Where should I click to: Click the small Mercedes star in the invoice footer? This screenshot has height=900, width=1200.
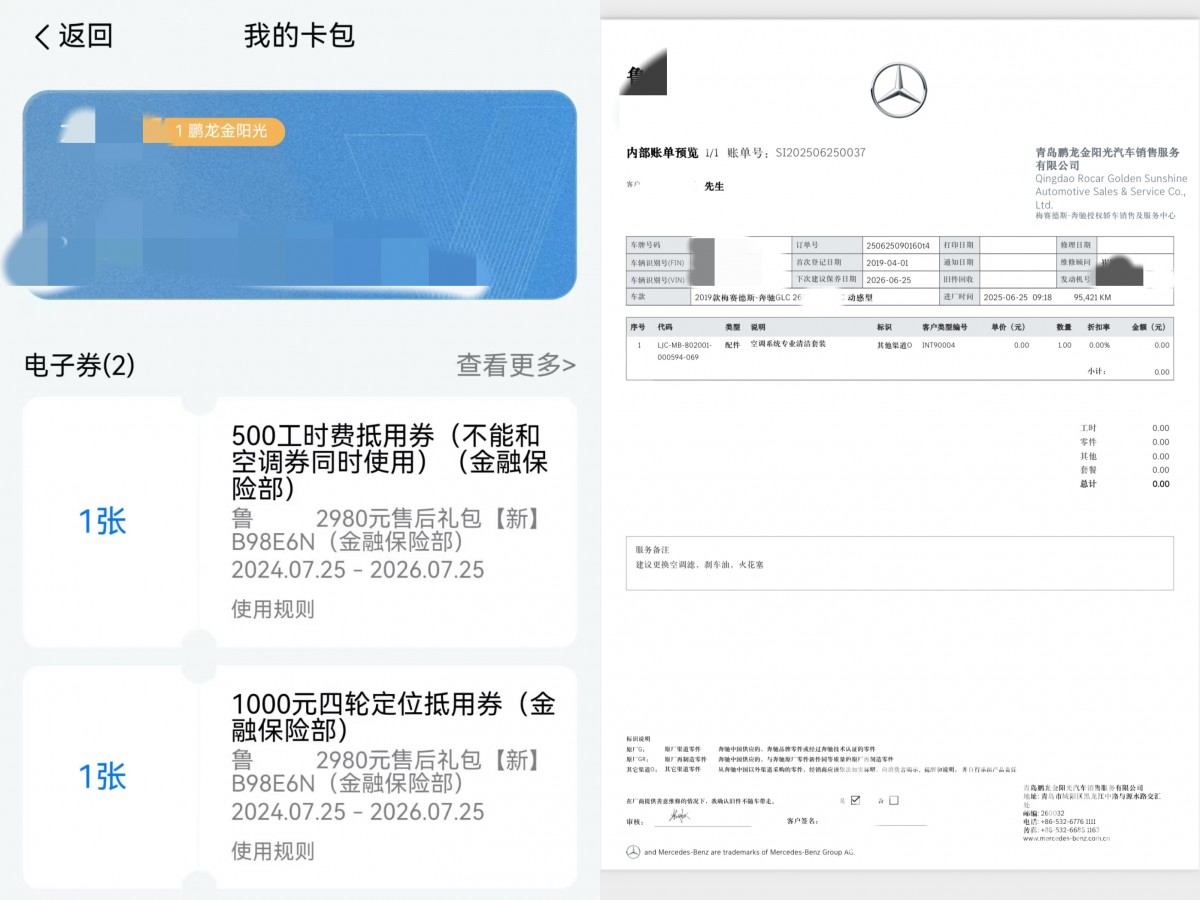tap(633, 852)
